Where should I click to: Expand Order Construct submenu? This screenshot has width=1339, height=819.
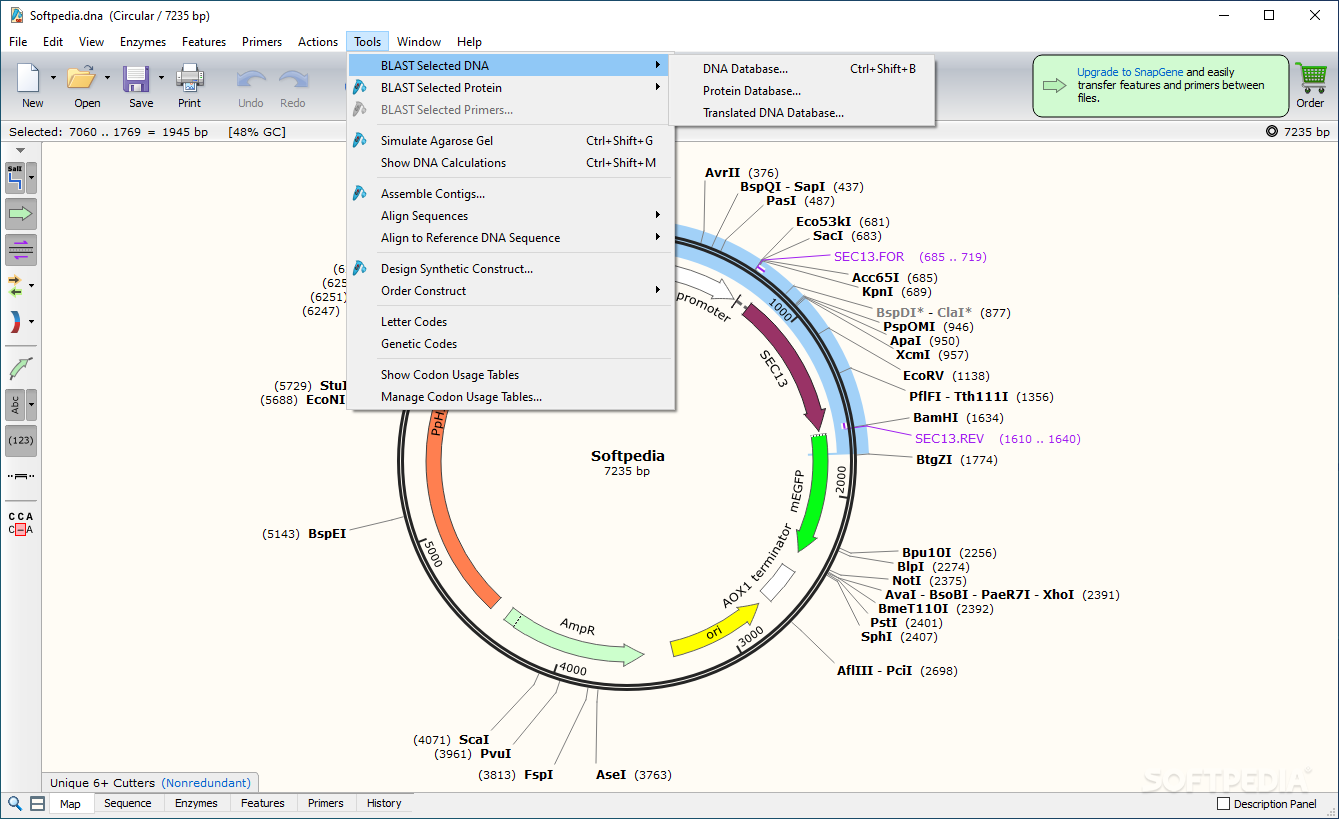tap(511, 291)
